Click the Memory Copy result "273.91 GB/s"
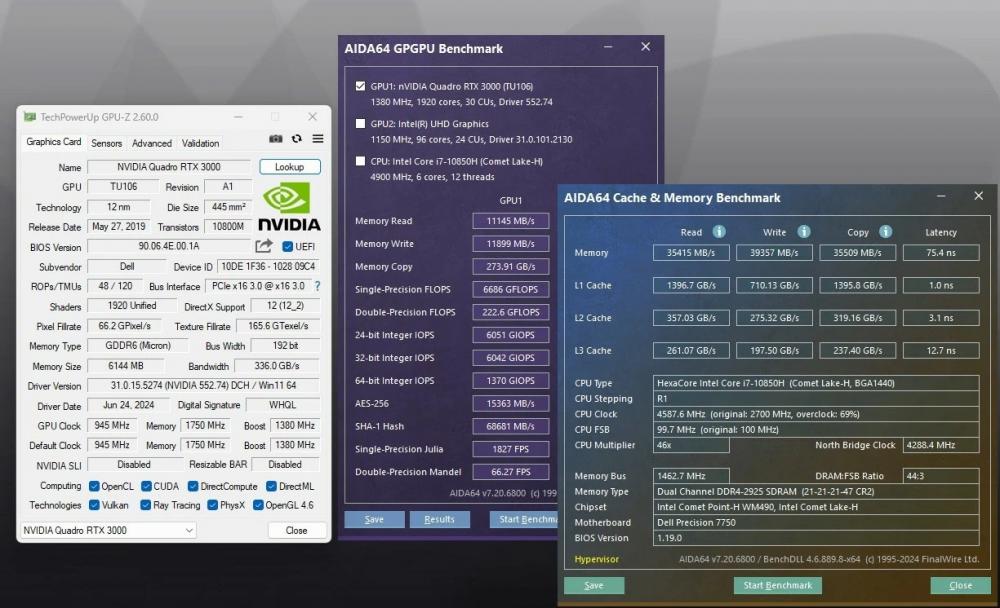 pyautogui.click(x=510, y=267)
